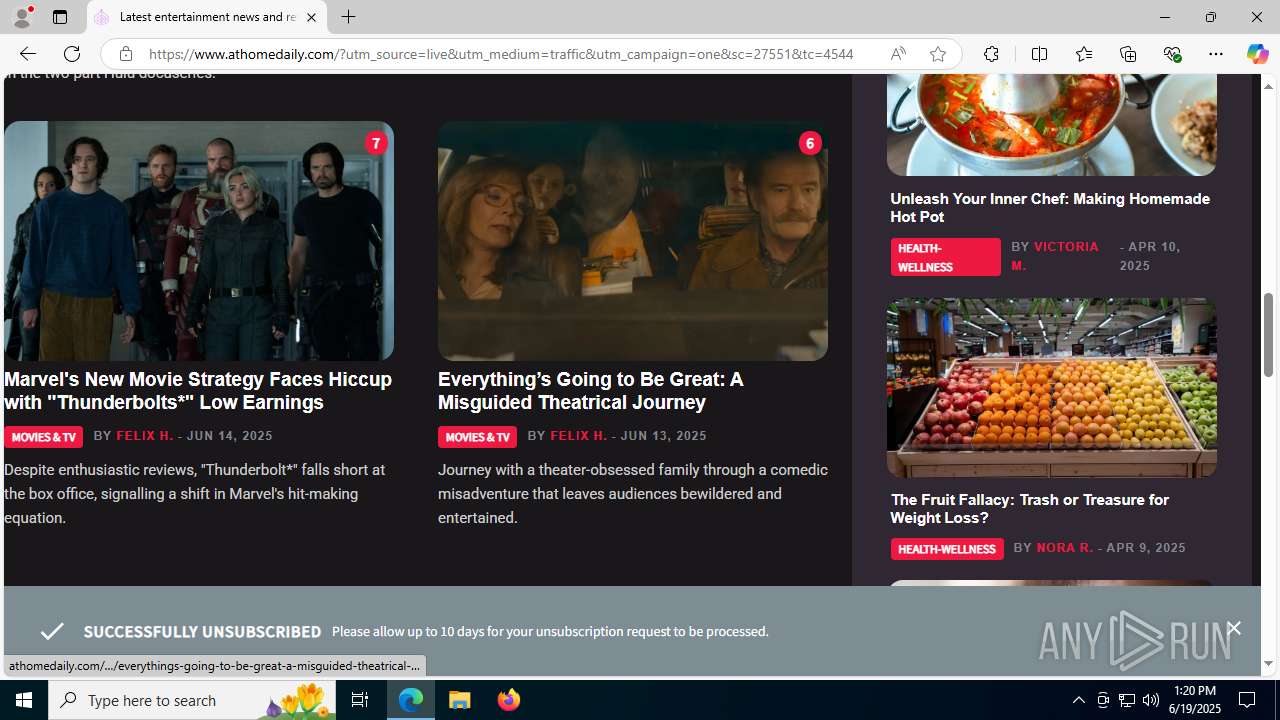Dismiss the unsubscribed notification banner

[x=1234, y=629]
